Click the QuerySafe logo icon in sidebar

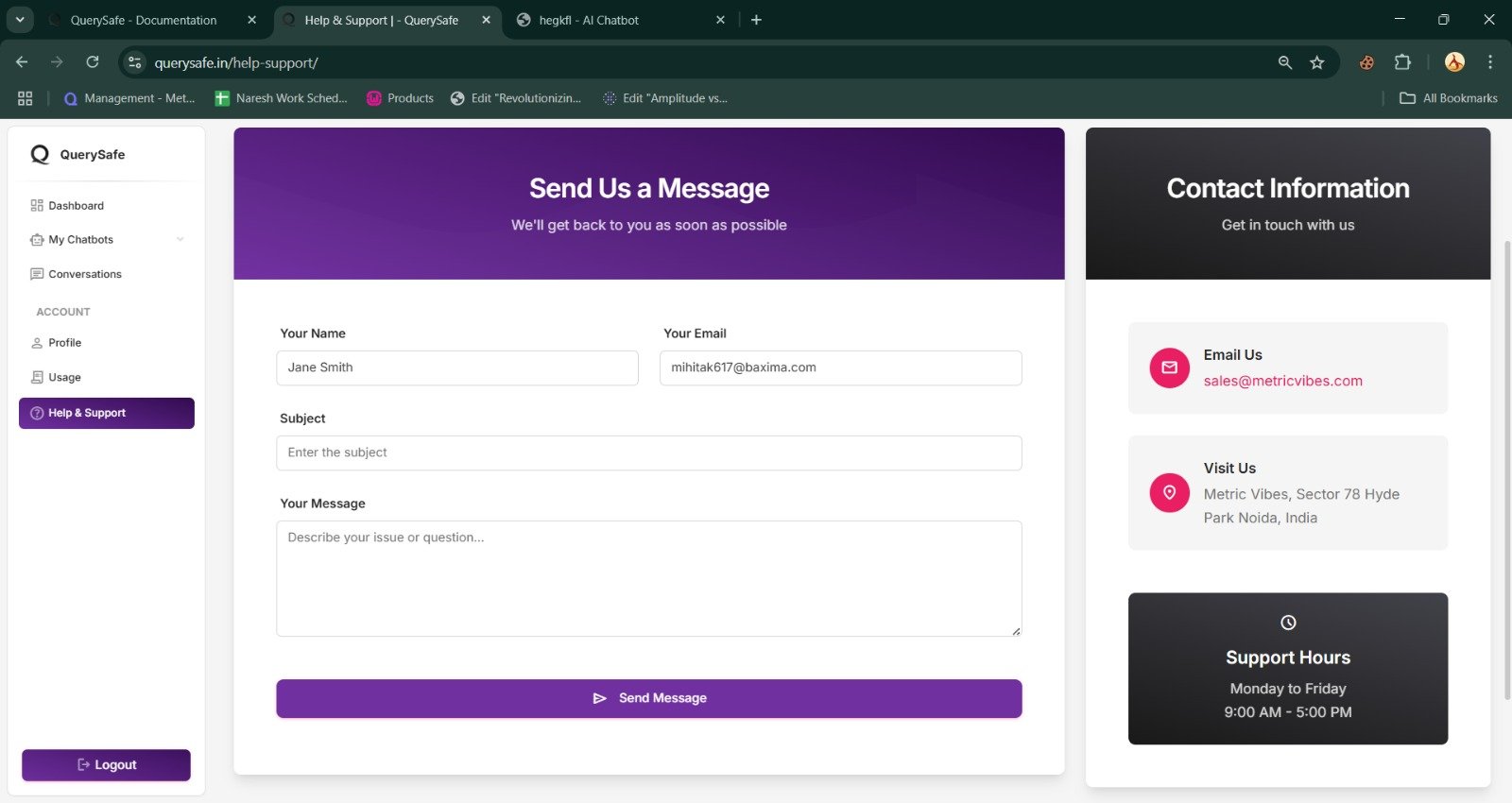40,155
